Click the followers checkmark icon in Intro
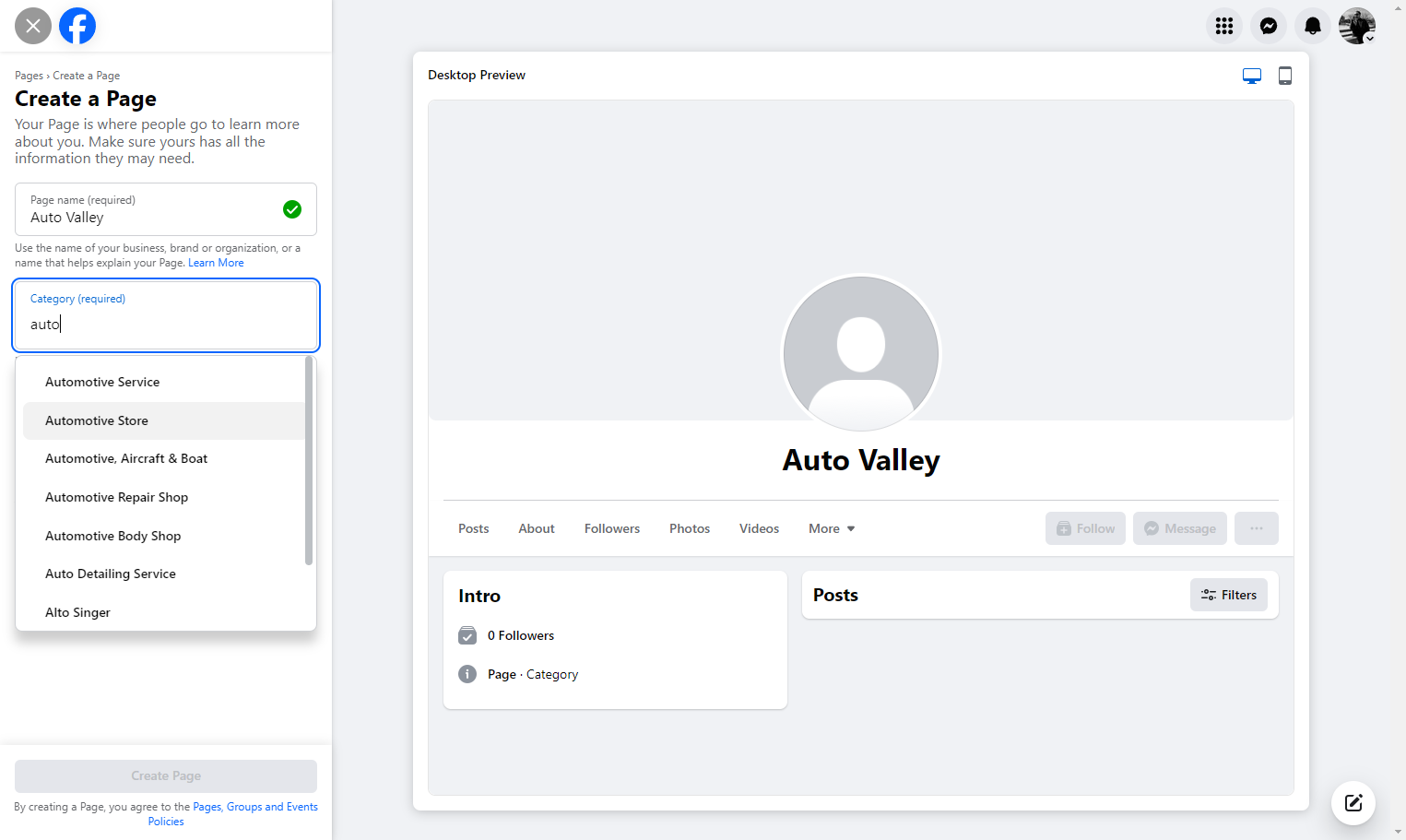 coord(467,635)
